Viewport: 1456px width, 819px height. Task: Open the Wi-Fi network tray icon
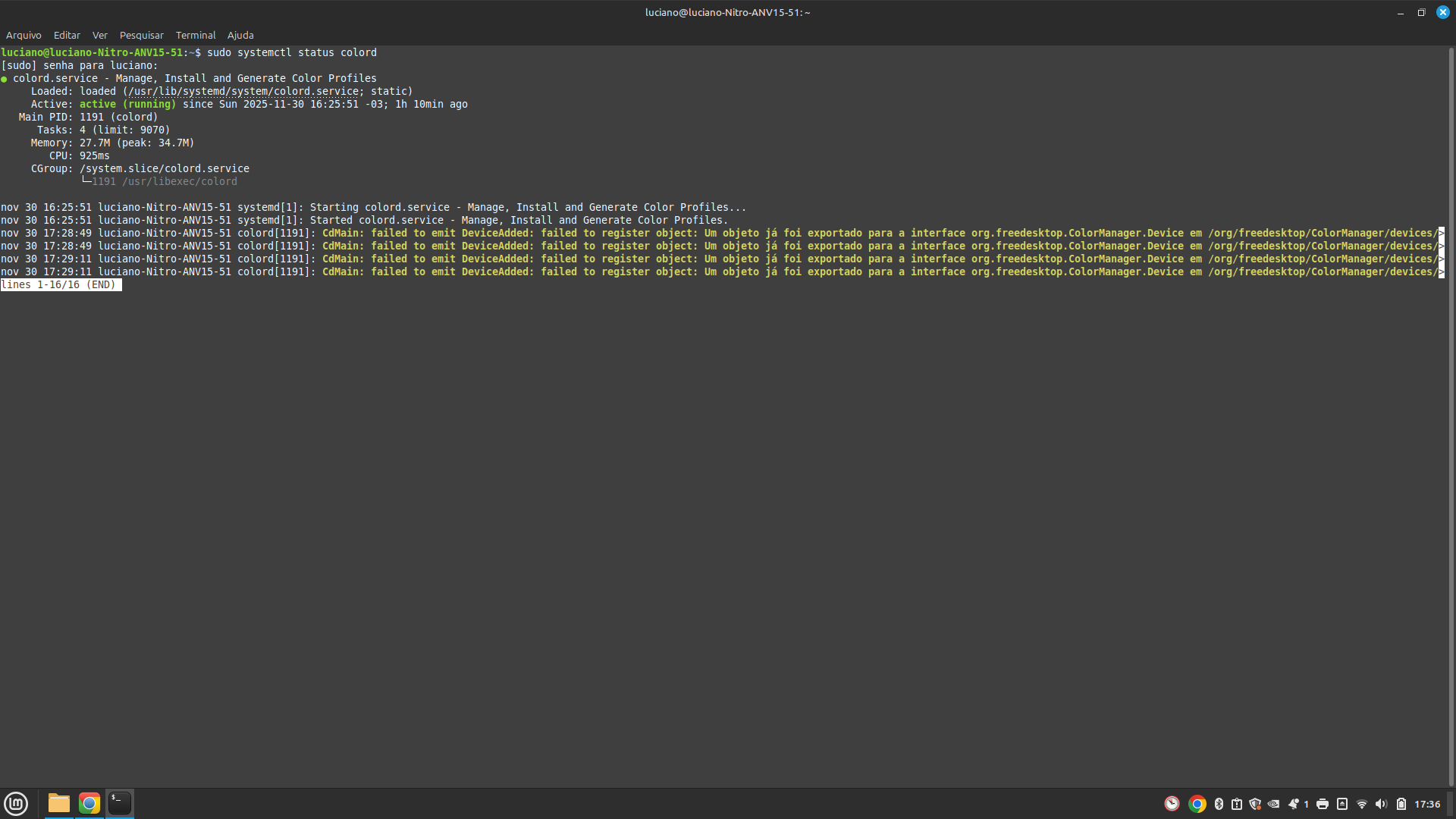tap(1362, 804)
